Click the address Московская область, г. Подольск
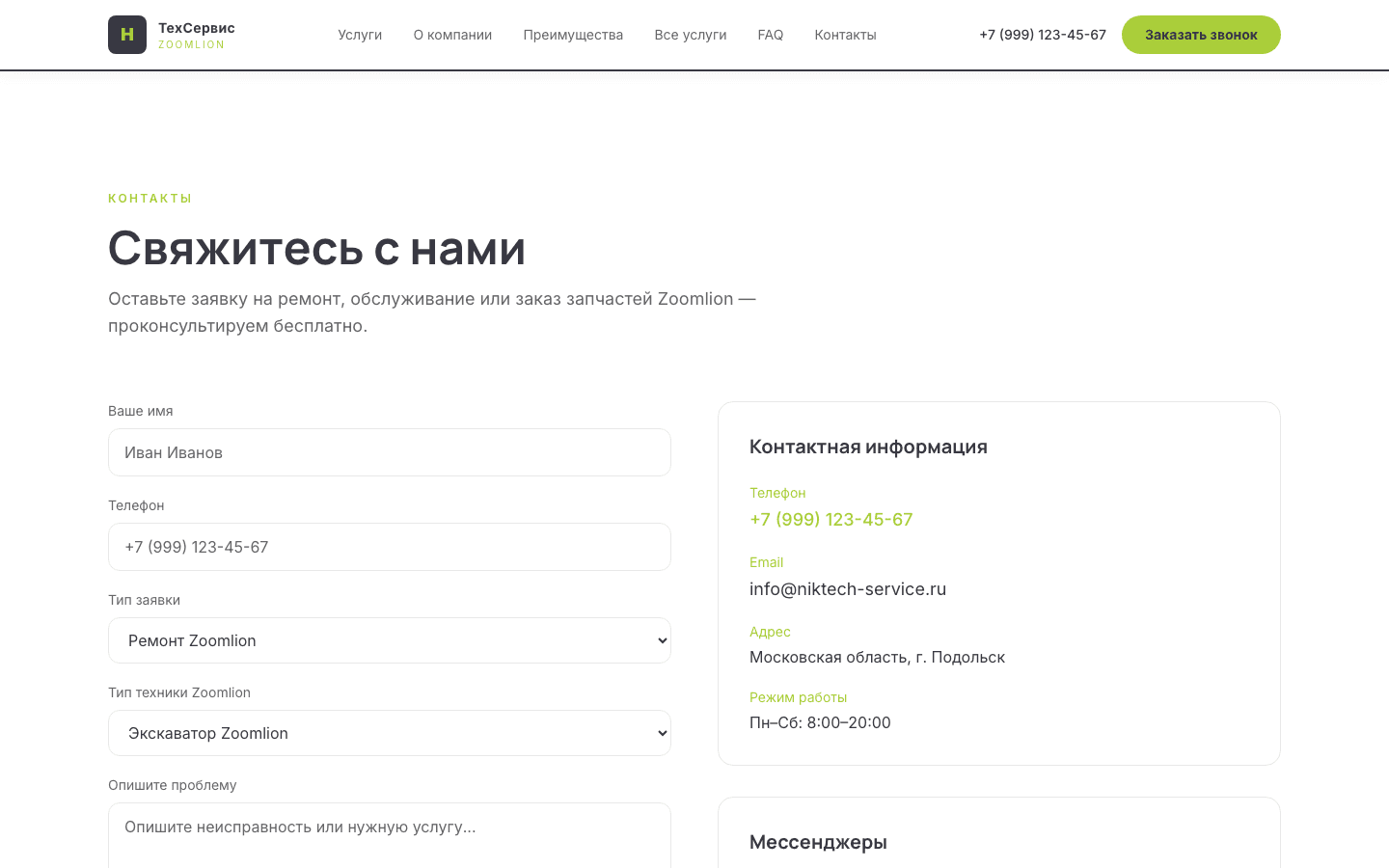This screenshot has width=1389, height=868. coord(877,658)
